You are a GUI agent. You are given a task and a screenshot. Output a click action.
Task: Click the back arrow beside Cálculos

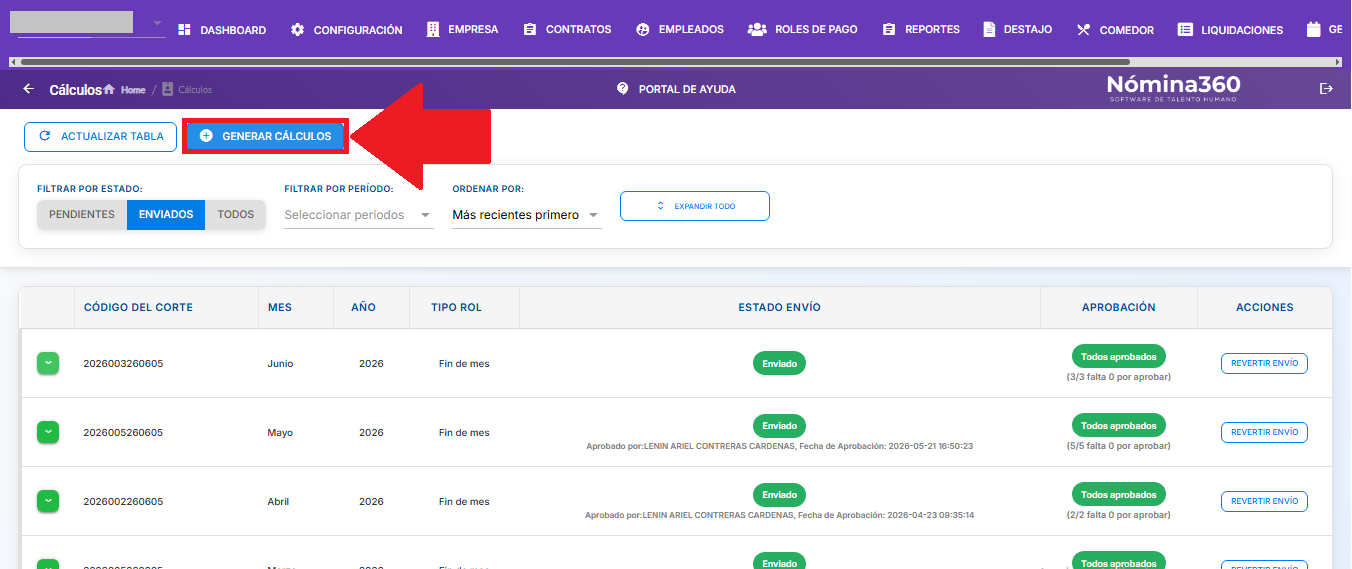28,89
